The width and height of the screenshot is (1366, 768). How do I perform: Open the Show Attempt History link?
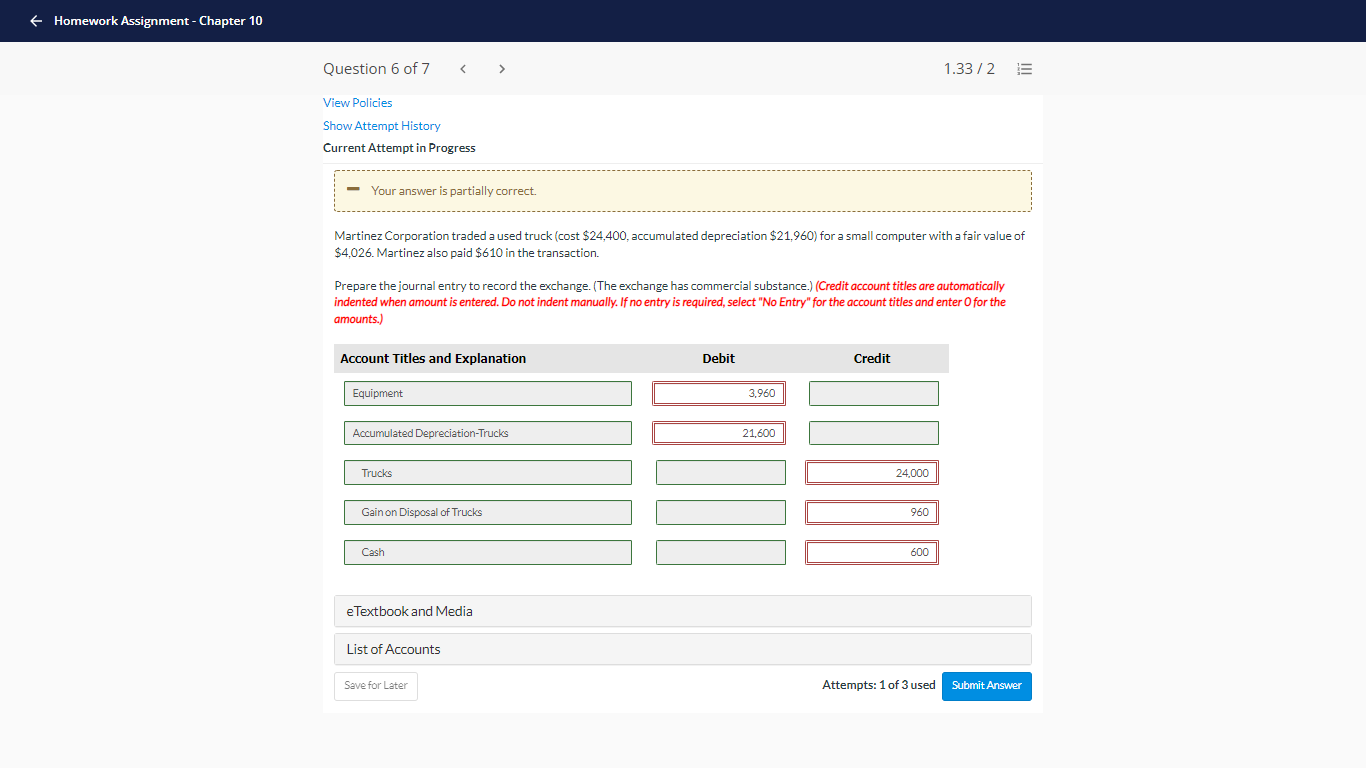pos(382,126)
